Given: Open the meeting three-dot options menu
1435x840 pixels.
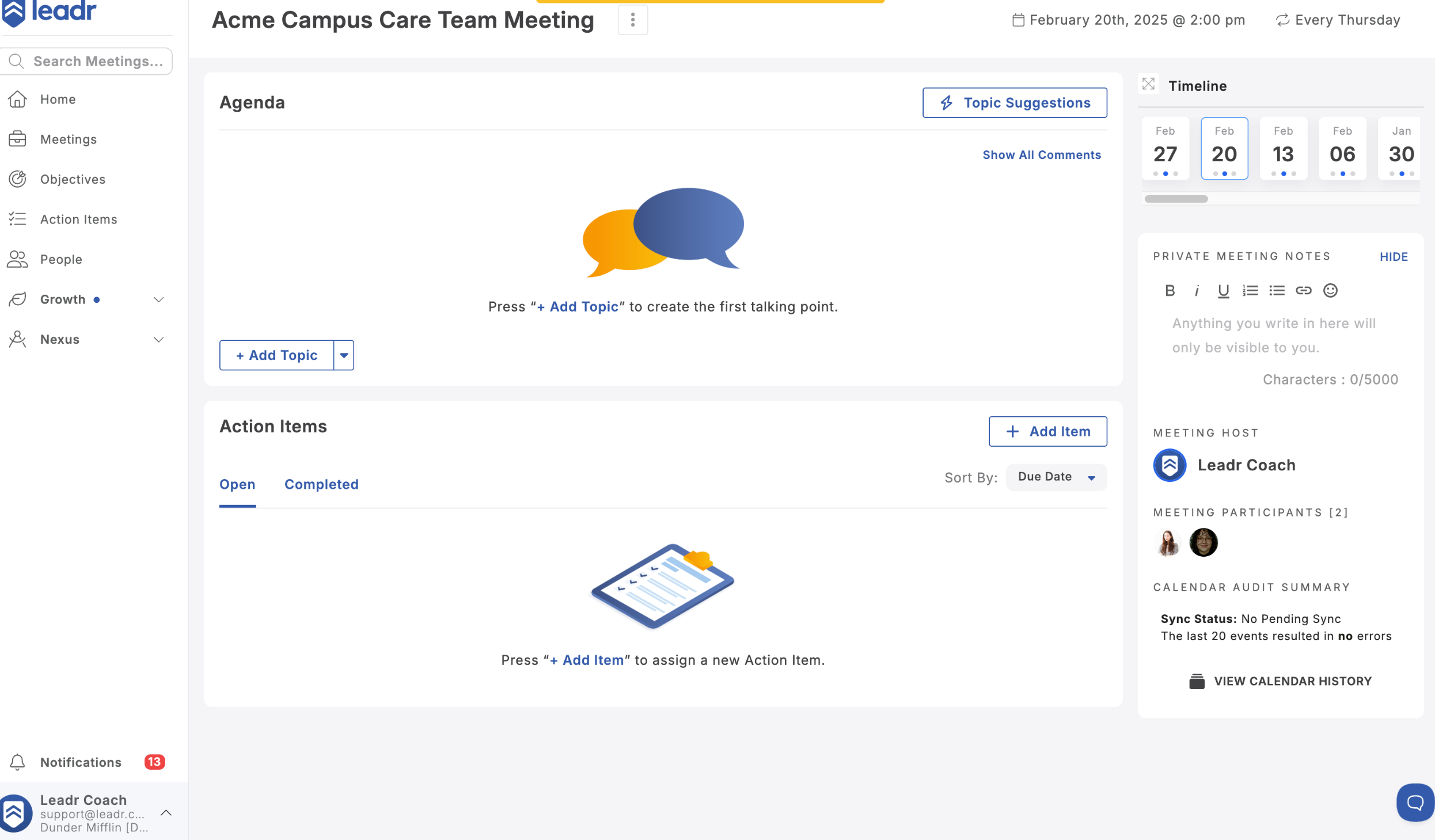Looking at the screenshot, I should point(632,20).
